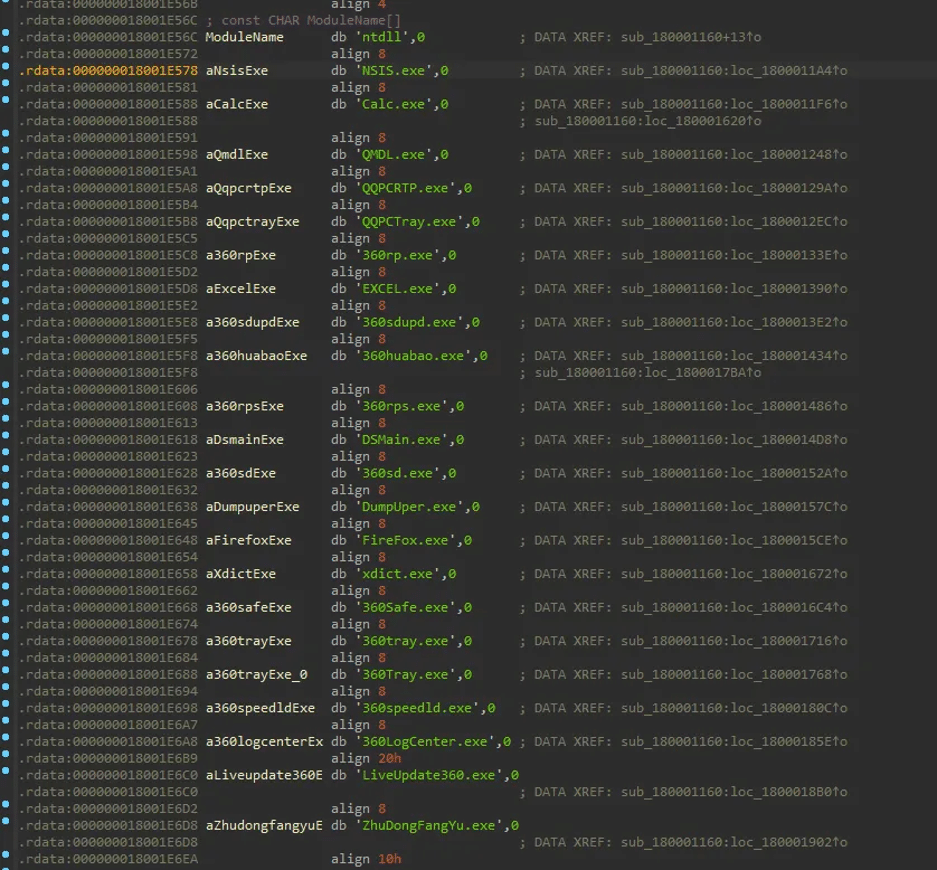Click the a360sdupdExe label
Screen dimensions: 937x870
(x=252, y=322)
